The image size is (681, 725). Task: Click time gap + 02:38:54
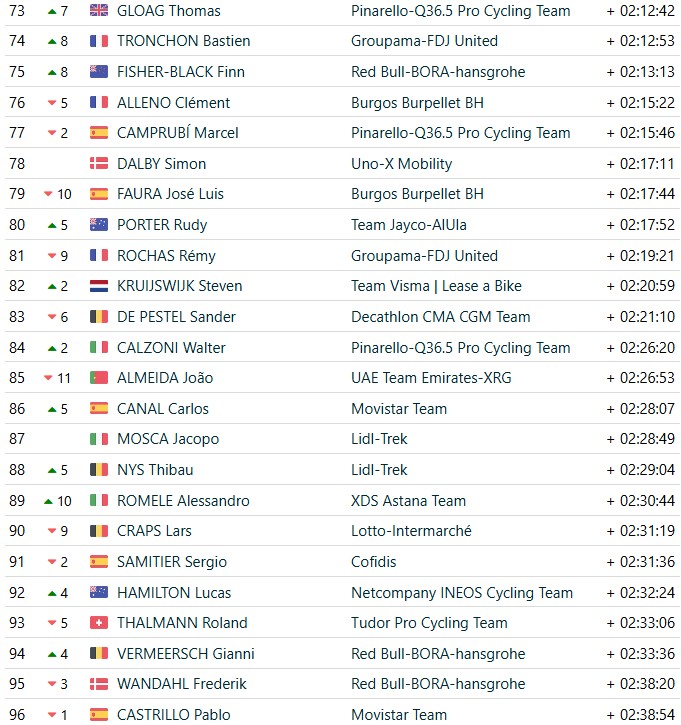point(640,714)
